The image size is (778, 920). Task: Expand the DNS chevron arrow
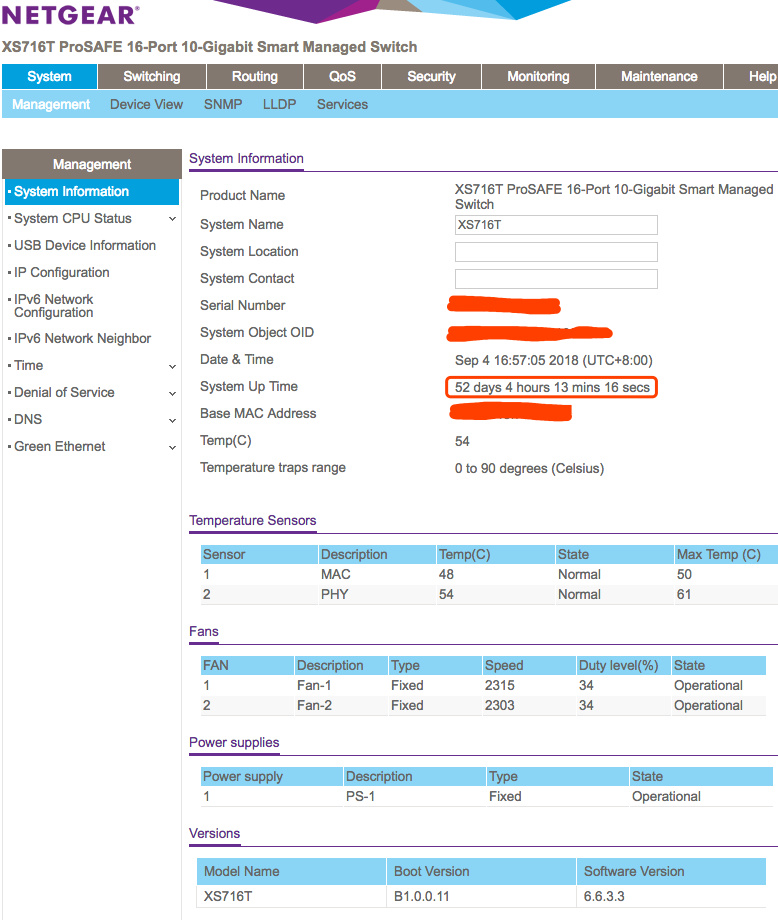coord(172,420)
